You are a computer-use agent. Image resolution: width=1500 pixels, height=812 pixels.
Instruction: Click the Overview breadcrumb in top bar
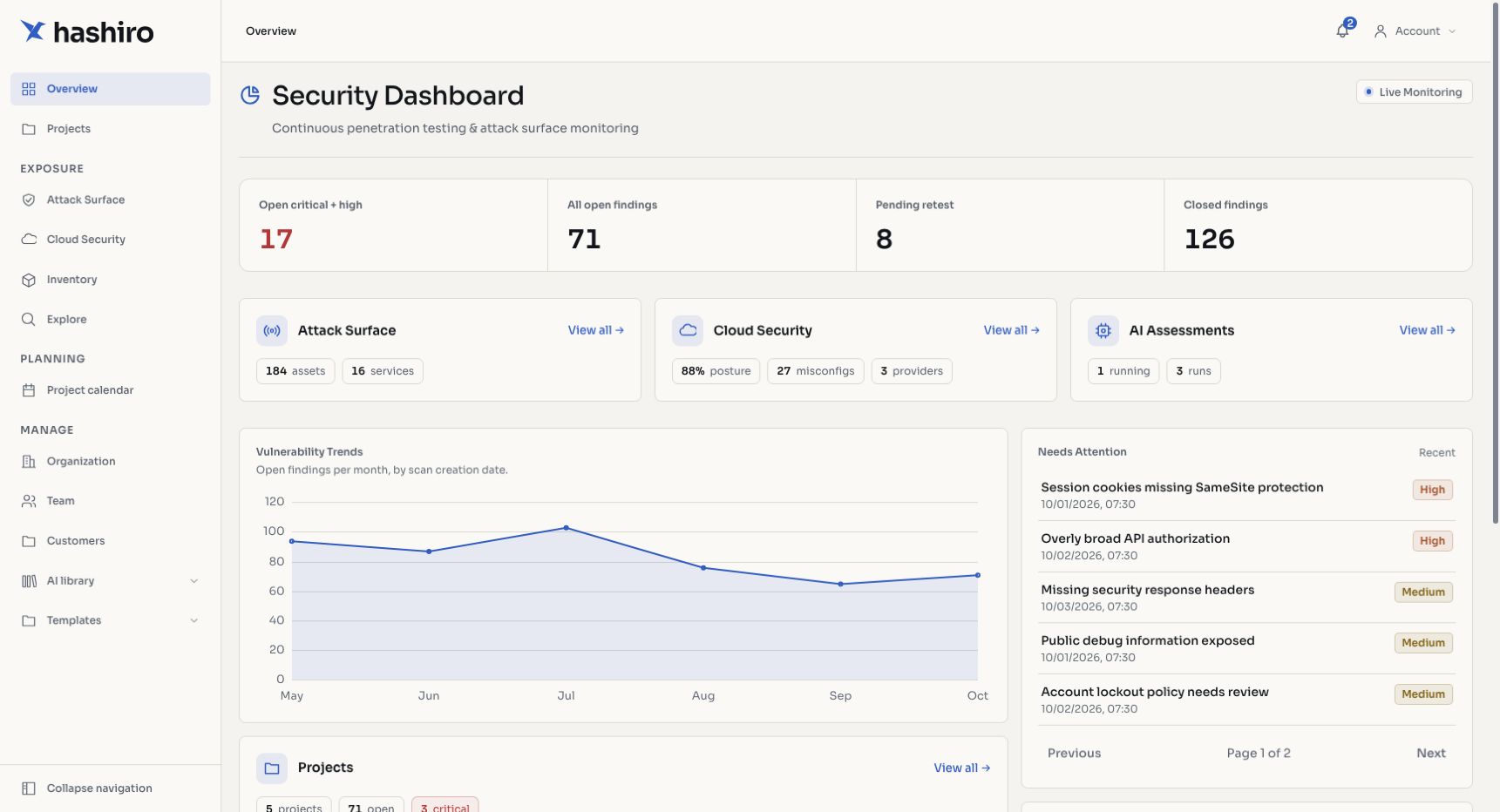tap(271, 31)
